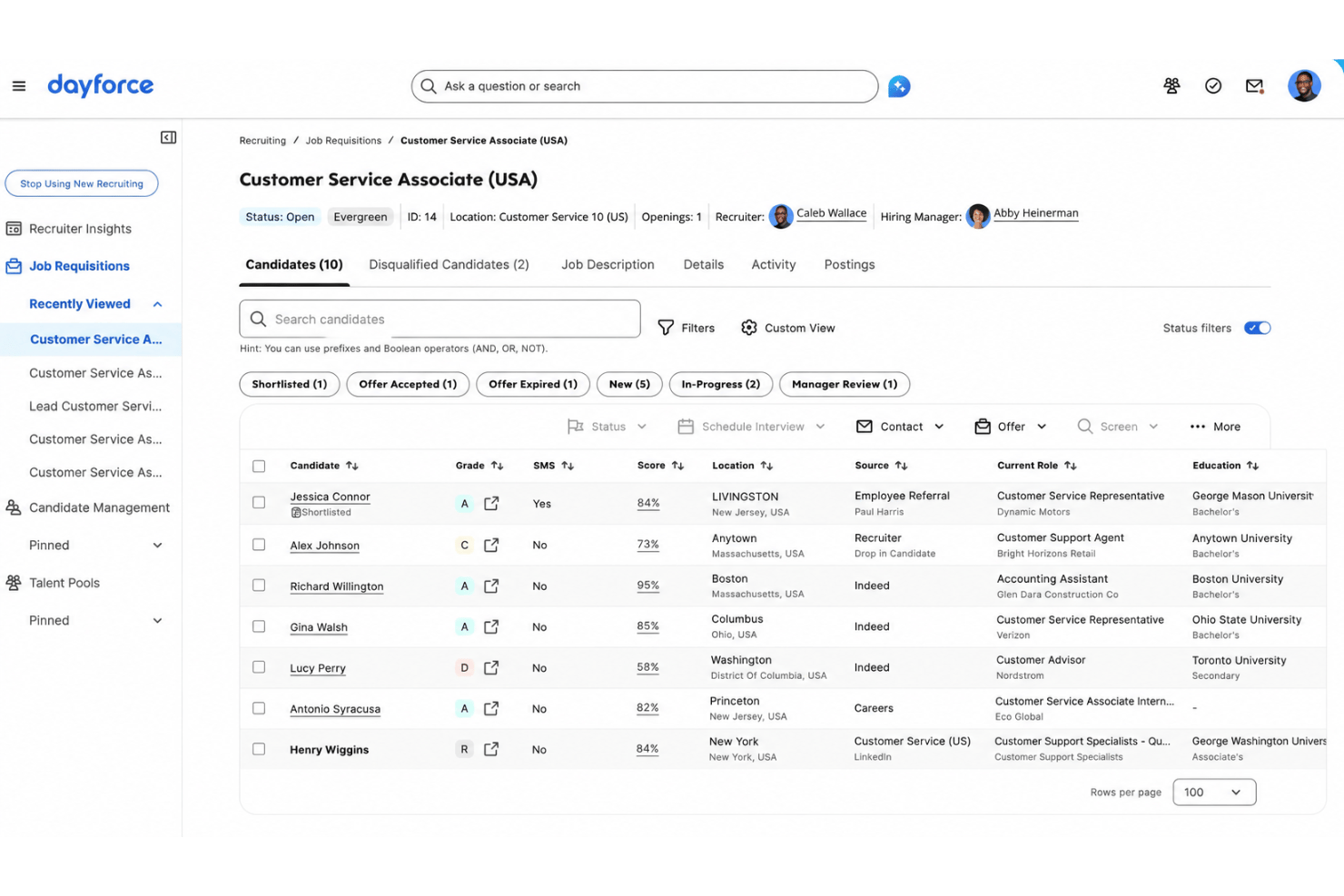Click Stop Using New Recruiting button
The image size is (1344, 896).
[x=82, y=183]
